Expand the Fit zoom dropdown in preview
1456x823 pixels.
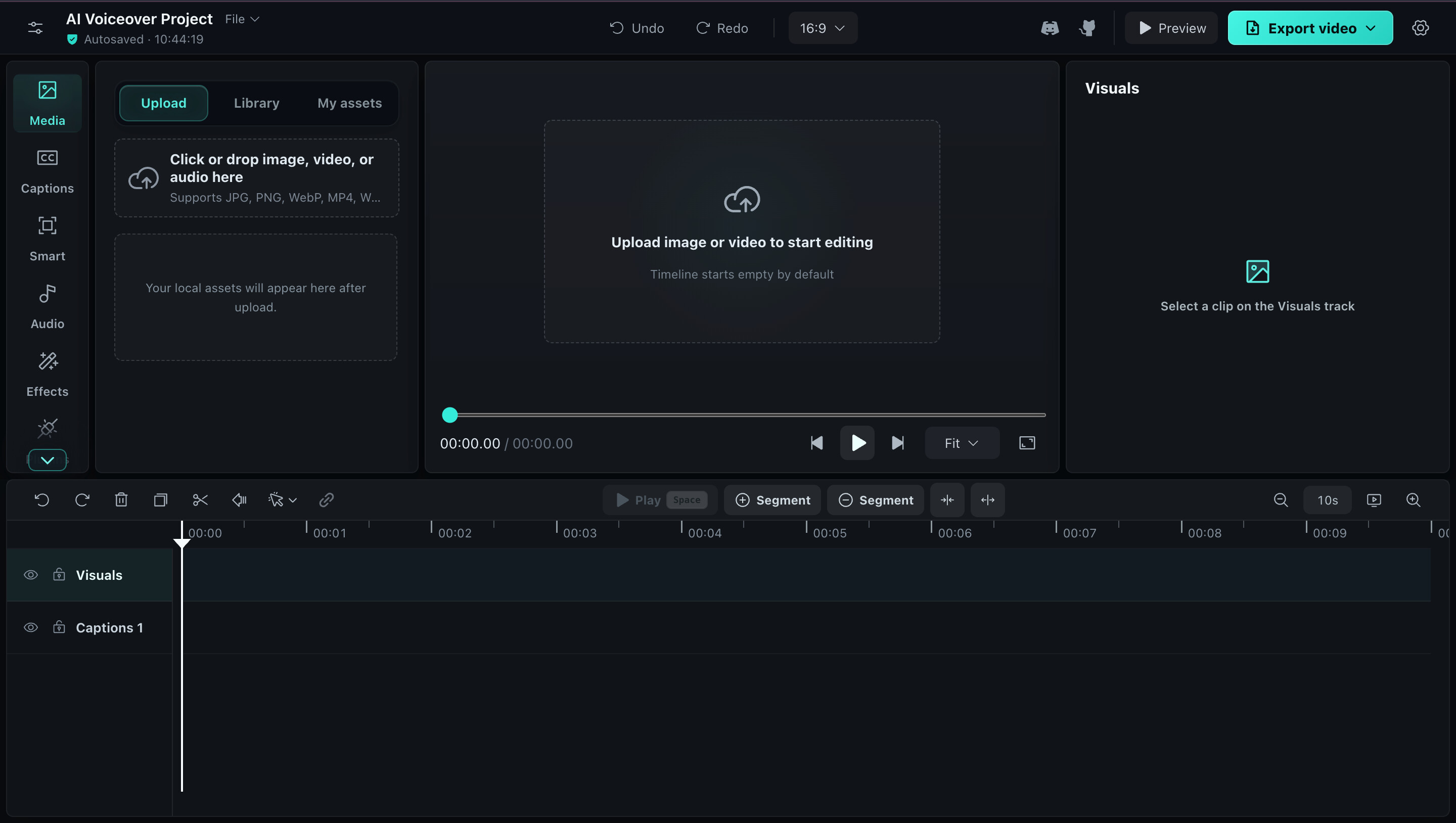click(x=962, y=443)
